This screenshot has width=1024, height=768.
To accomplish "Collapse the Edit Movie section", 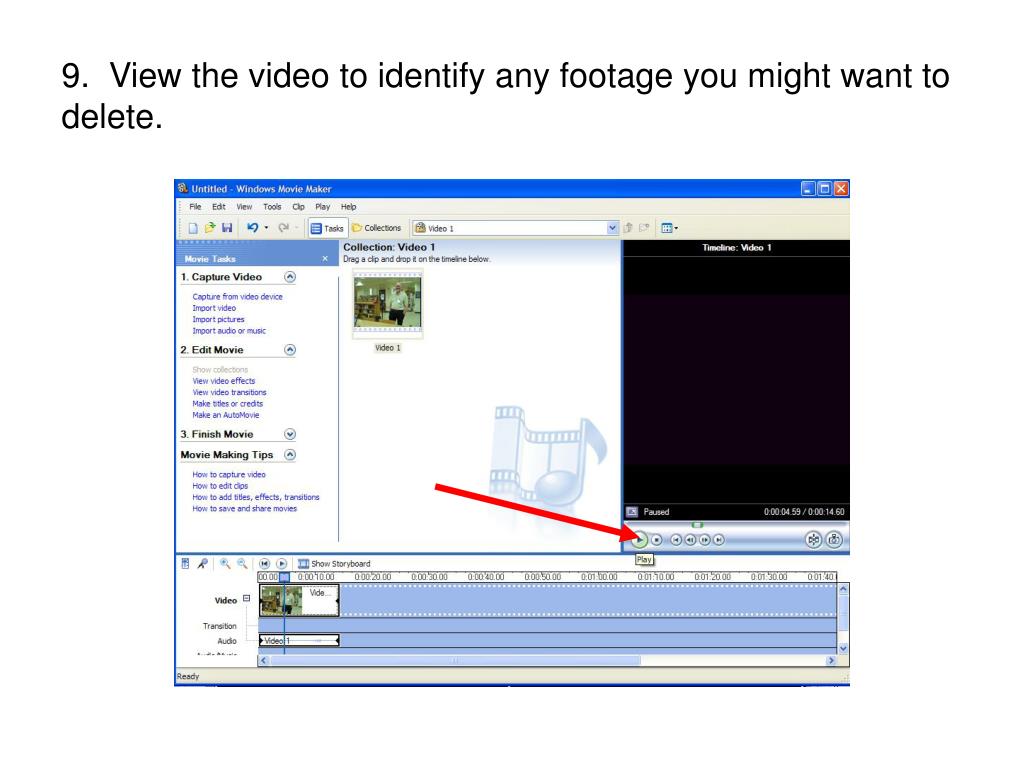I will (290, 350).
